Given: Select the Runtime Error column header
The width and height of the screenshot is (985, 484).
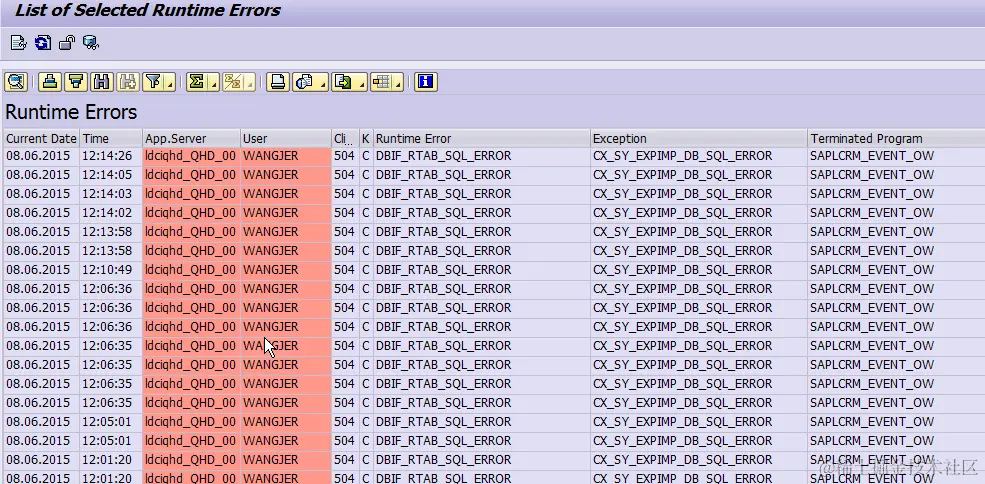Looking at the screenshot, I should (x=481, y=138).
